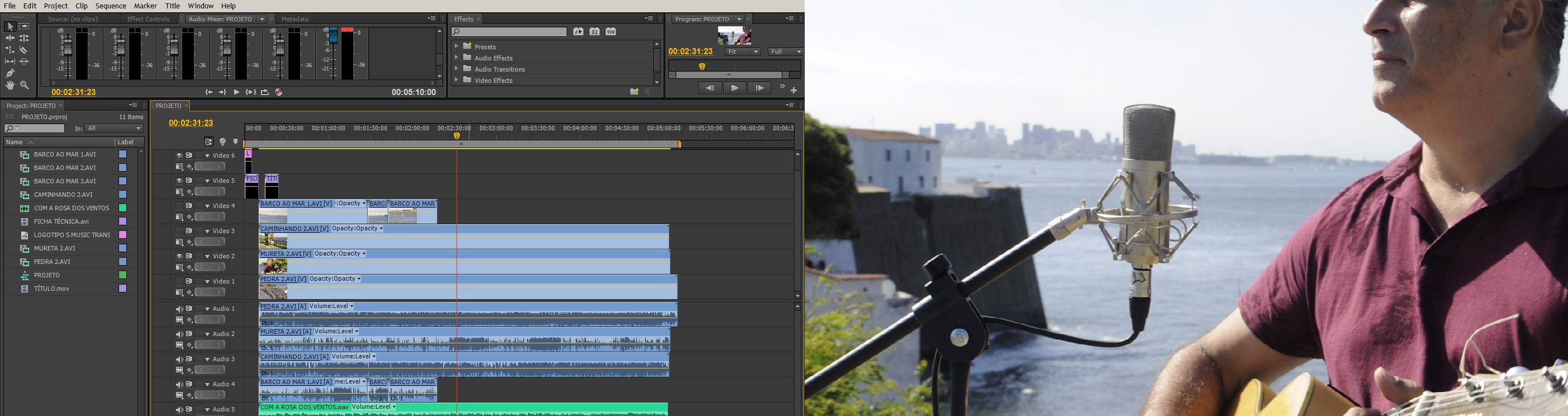The width and height of the screenshot is (1568, 416).
Task: Collapse the Video 3 track triangle
Action: [207, 231]
